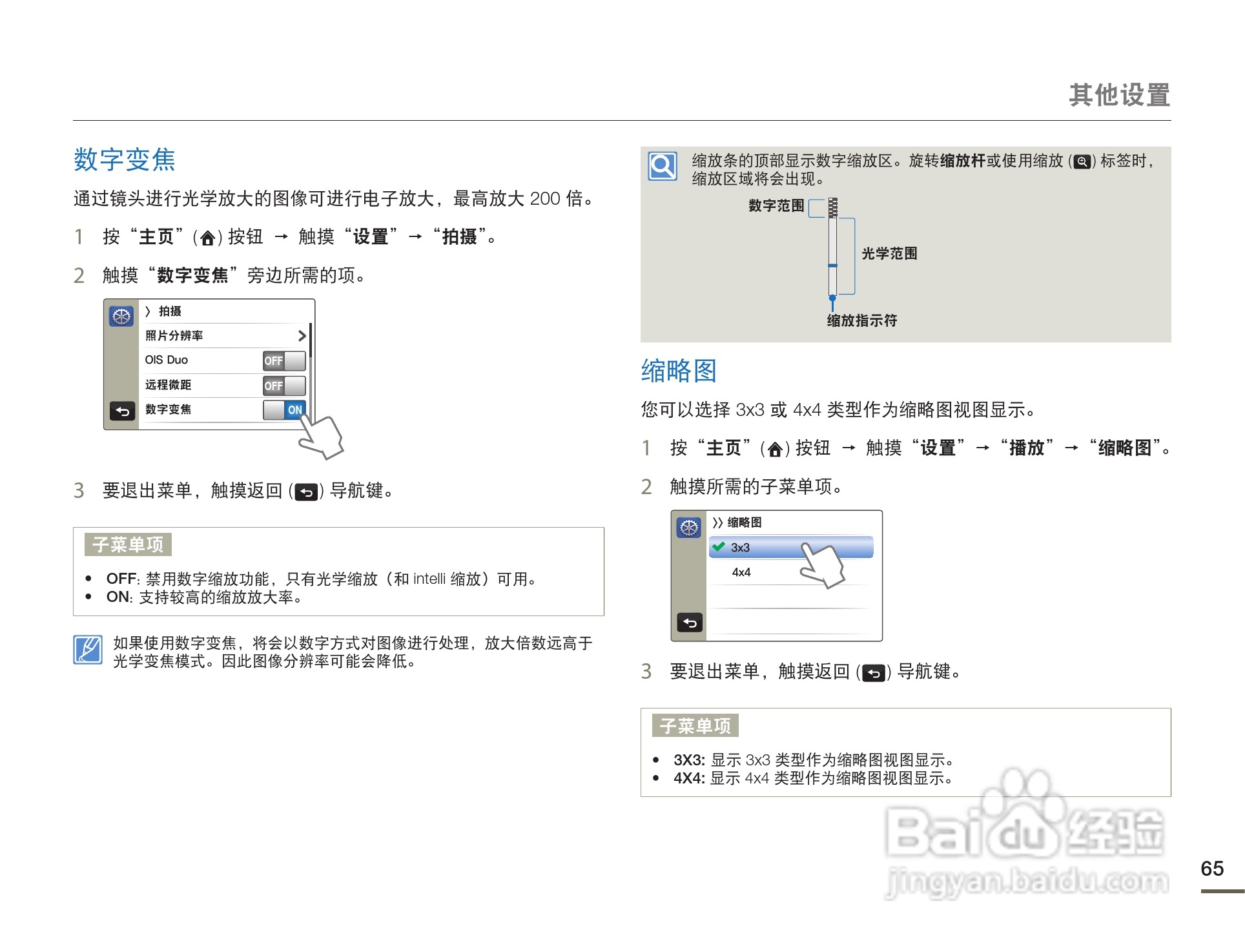Screen dimensions: 1245x952
Task: Click the 4X4: description line
Action: (x=814, y=778)
